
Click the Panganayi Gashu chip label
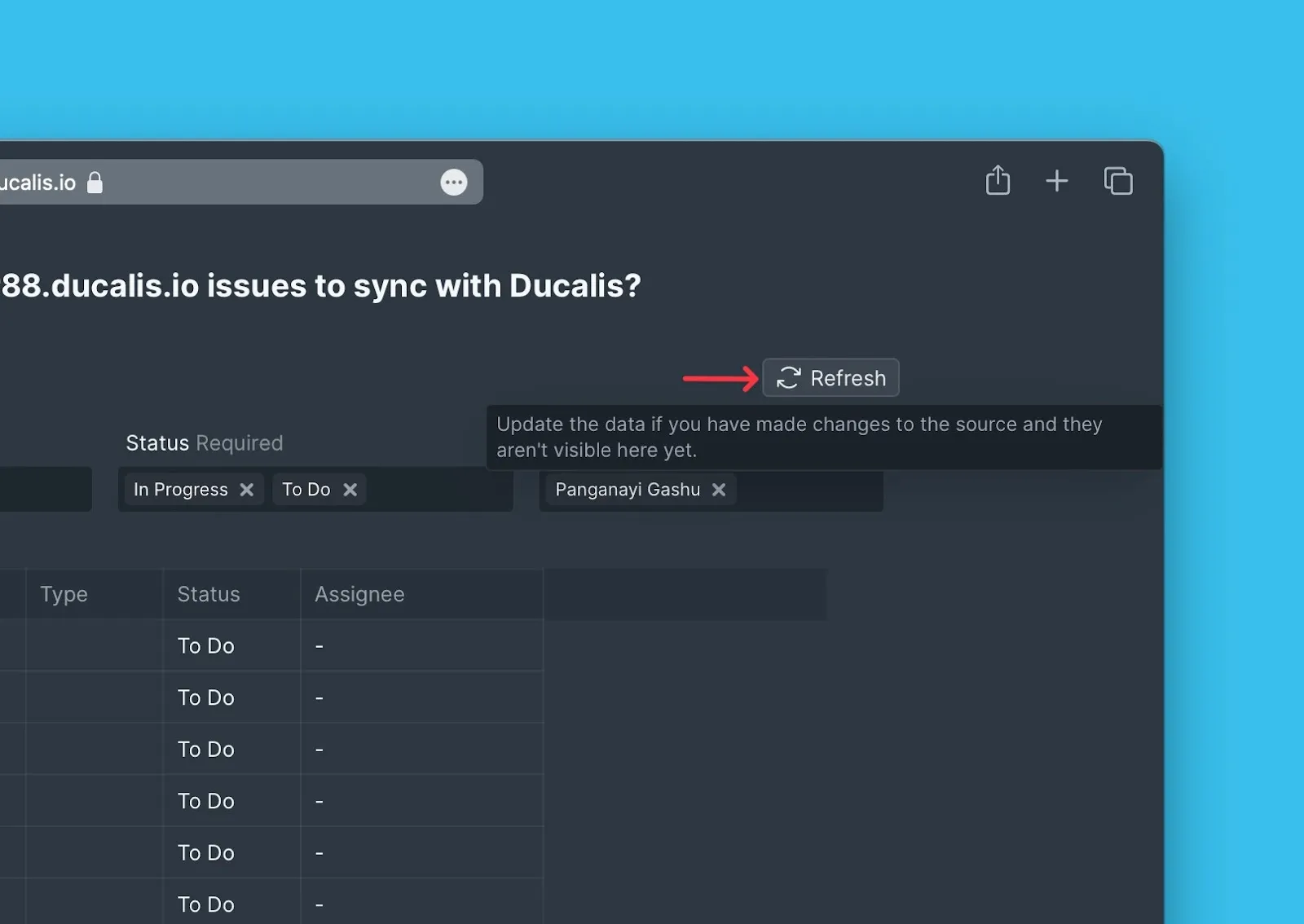point(627,490)
